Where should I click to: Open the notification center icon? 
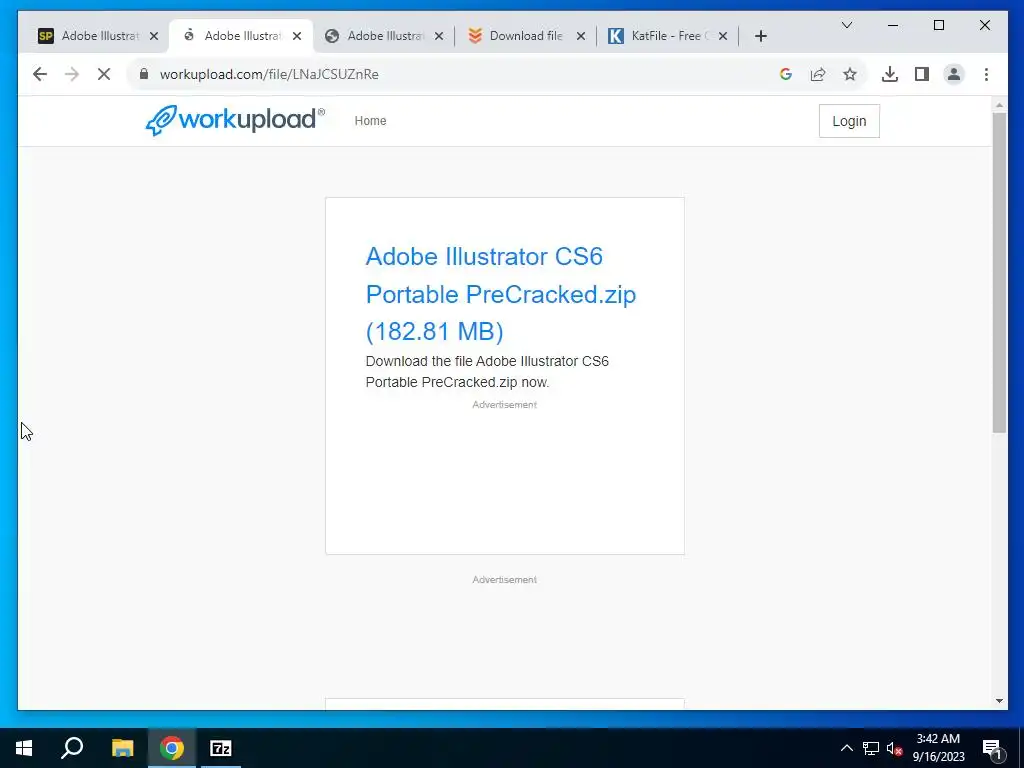click(x=992, y=748)
